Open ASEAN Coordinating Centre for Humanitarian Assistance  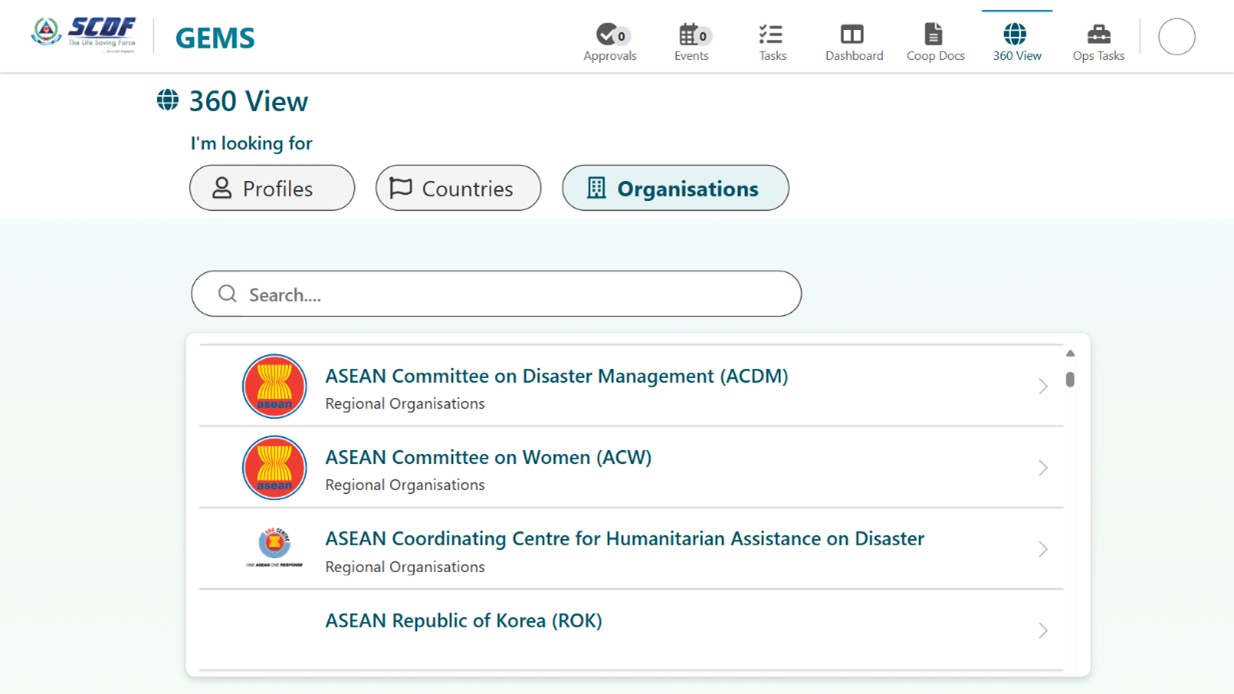point(624,539)
